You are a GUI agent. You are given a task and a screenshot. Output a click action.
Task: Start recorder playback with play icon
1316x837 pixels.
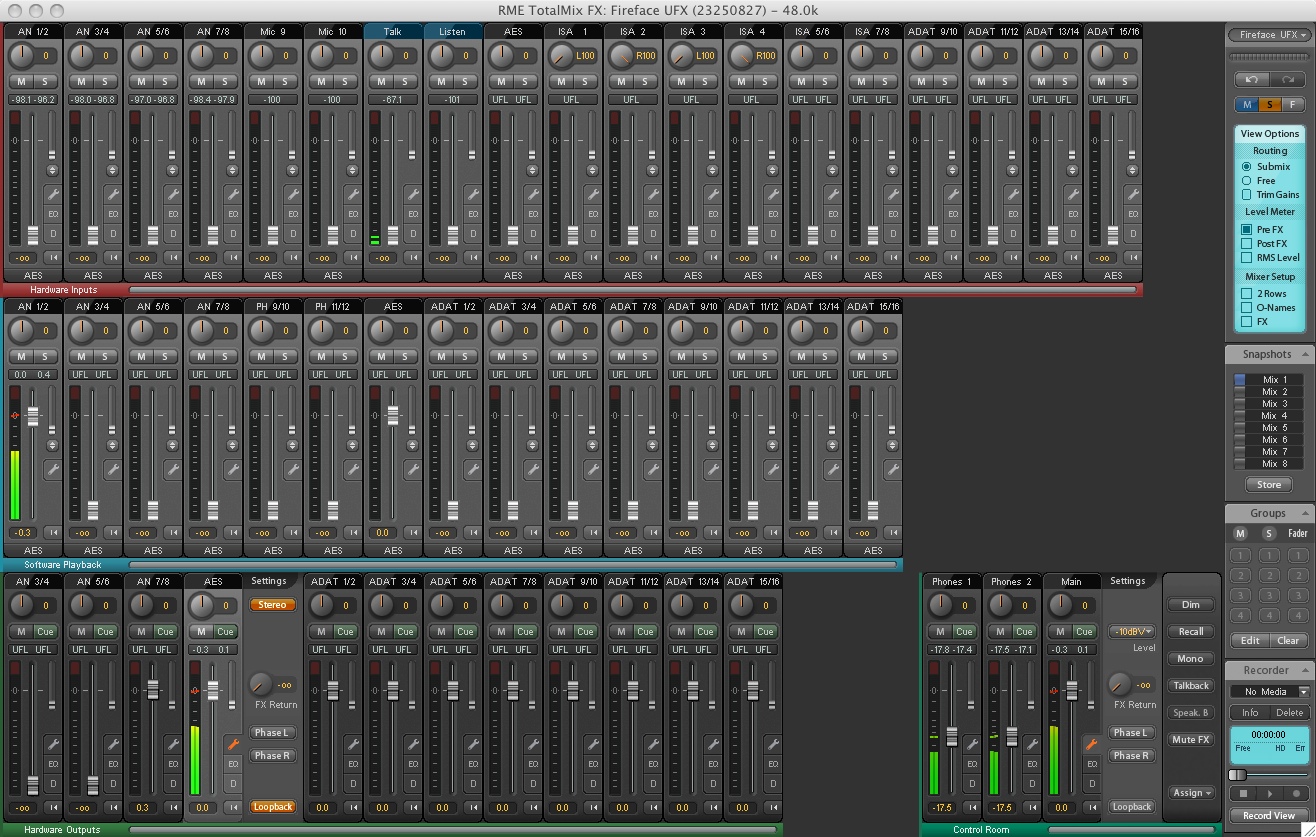coord(1270,794)
